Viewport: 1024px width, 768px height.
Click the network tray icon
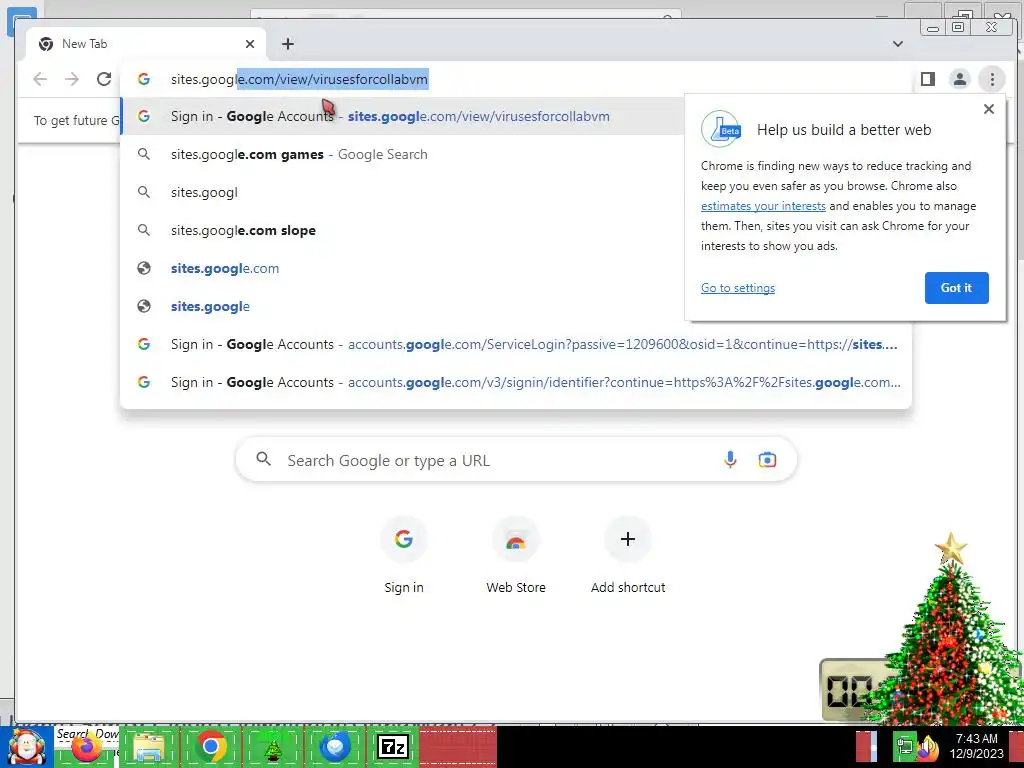904,746
